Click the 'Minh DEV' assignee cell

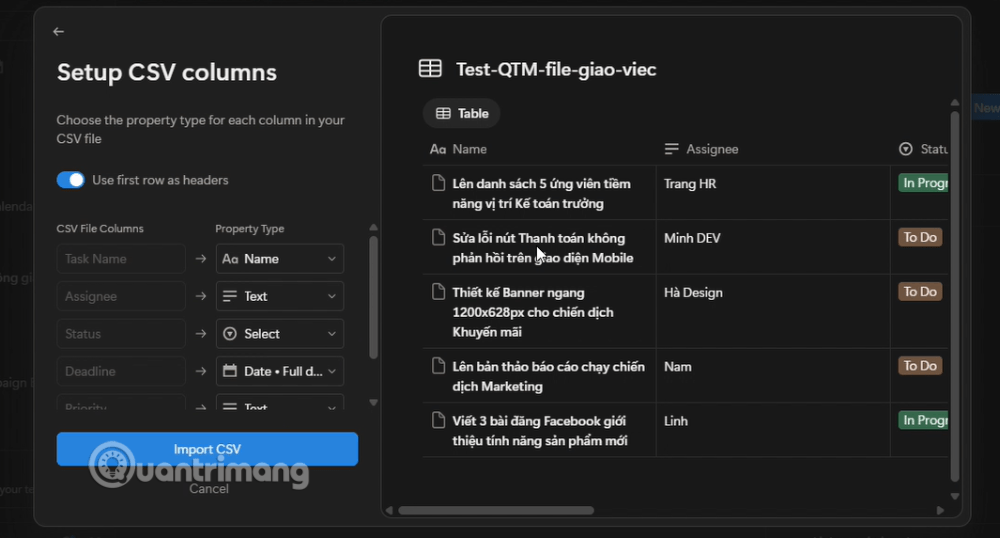tap(692, 238)
